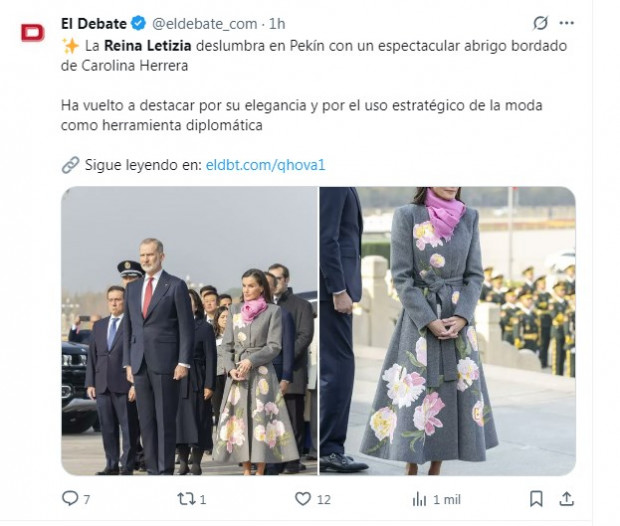Click the El Debate profile avatar
620x526 pixels.
pyautogui.click(x=32, y=33)
